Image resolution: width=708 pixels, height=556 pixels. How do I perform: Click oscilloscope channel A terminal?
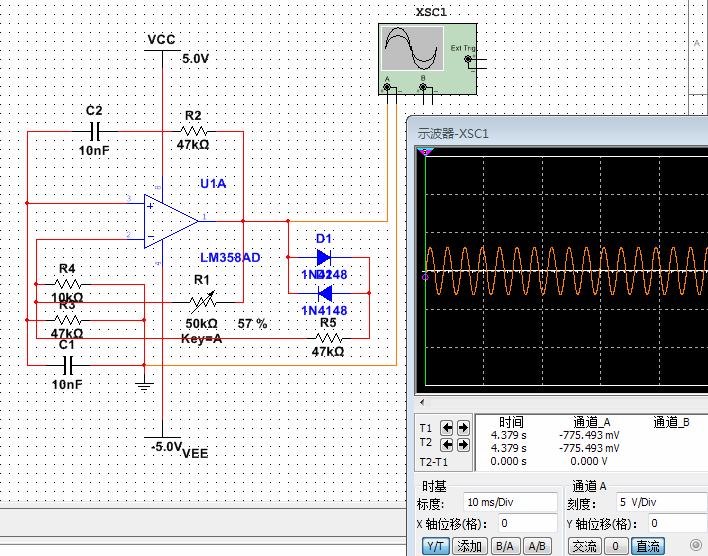[x=387, y=87]
